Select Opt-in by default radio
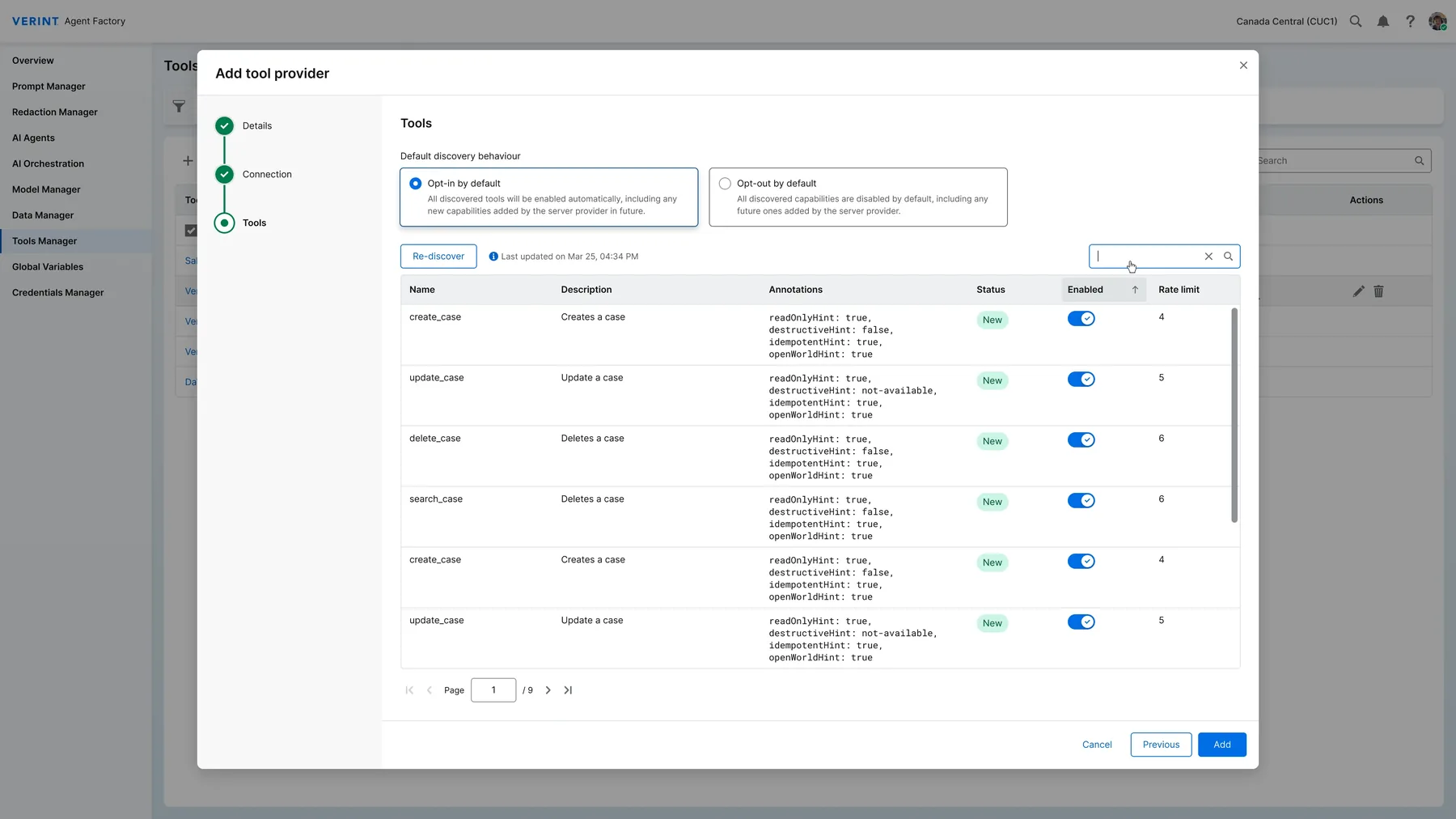The width and height of the screenshot is (1456, 819). [x=415, y=184]
